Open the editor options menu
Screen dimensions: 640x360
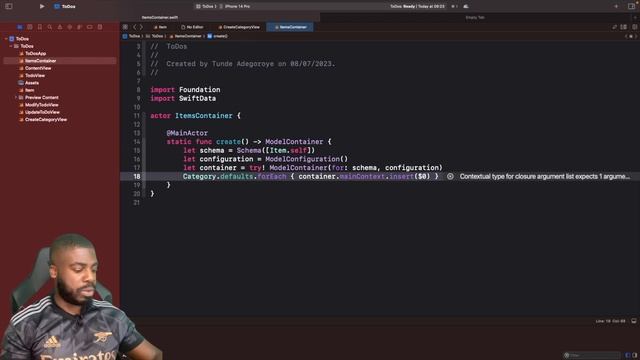[x=624, y=27]
